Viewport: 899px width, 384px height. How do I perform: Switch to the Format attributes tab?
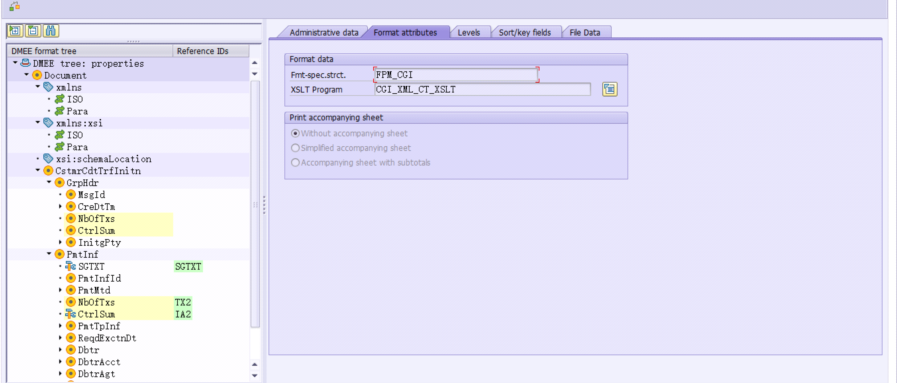pyautogui.click(x=405, y=33)
